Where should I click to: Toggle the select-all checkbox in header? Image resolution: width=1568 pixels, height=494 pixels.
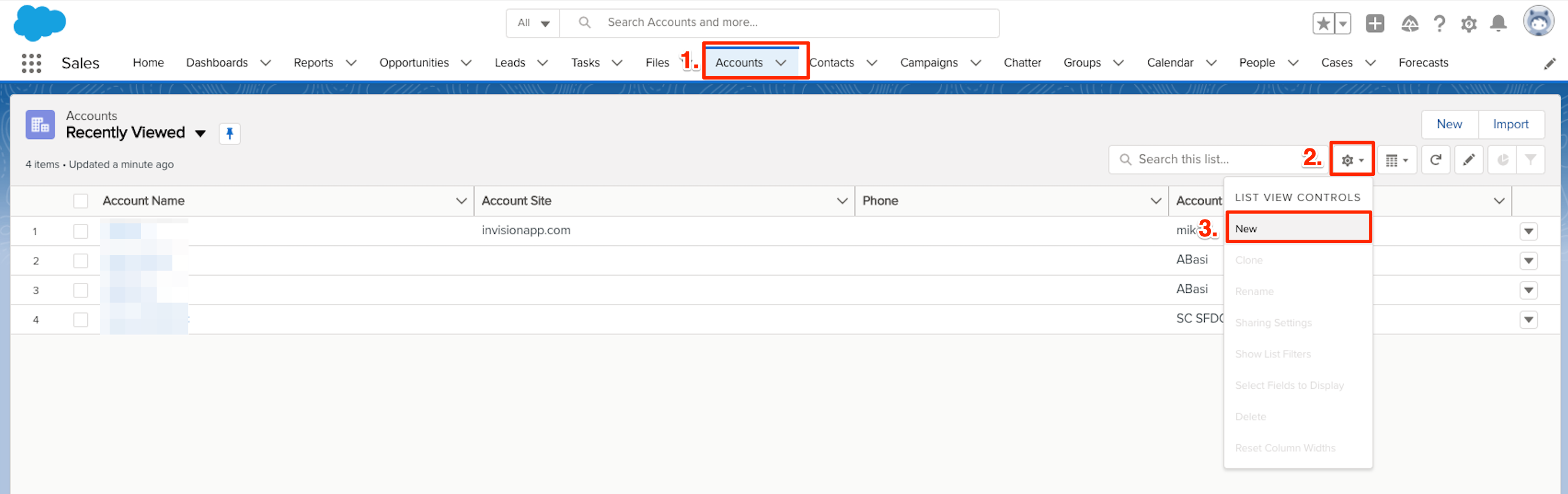click(x=81, y=201)
